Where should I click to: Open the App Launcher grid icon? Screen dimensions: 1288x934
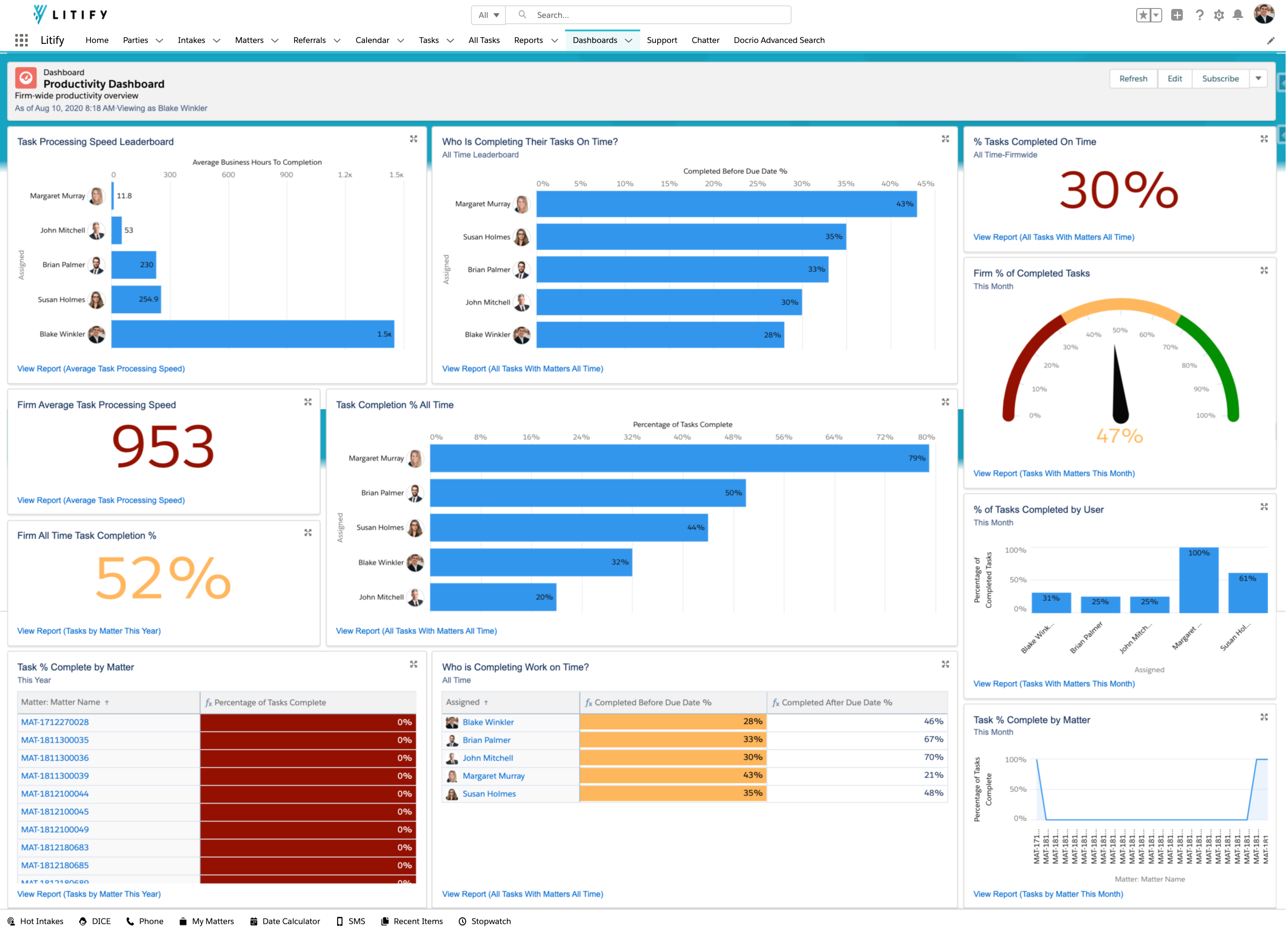point(21,40)
